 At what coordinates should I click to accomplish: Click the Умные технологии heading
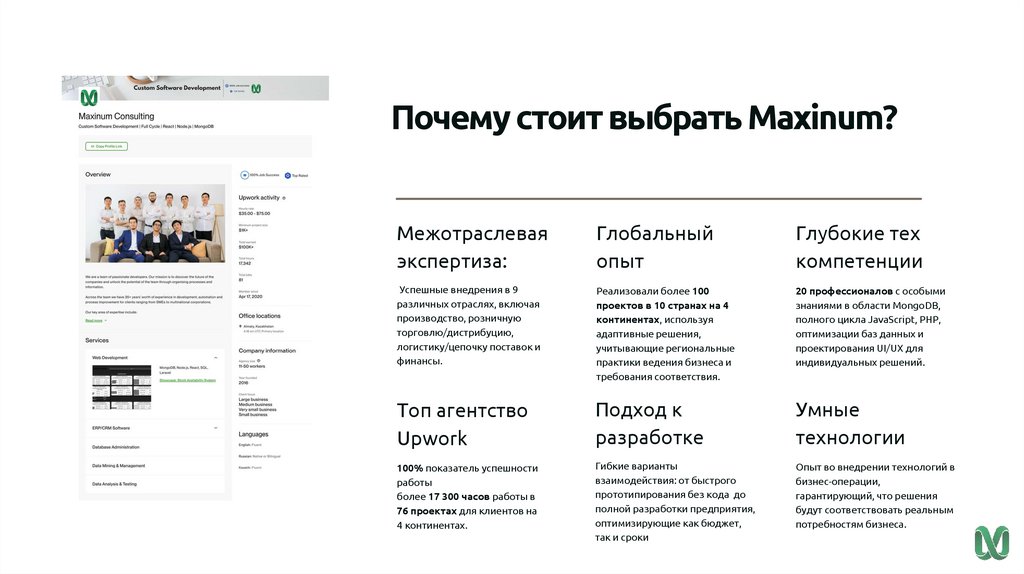pos(850,423)
